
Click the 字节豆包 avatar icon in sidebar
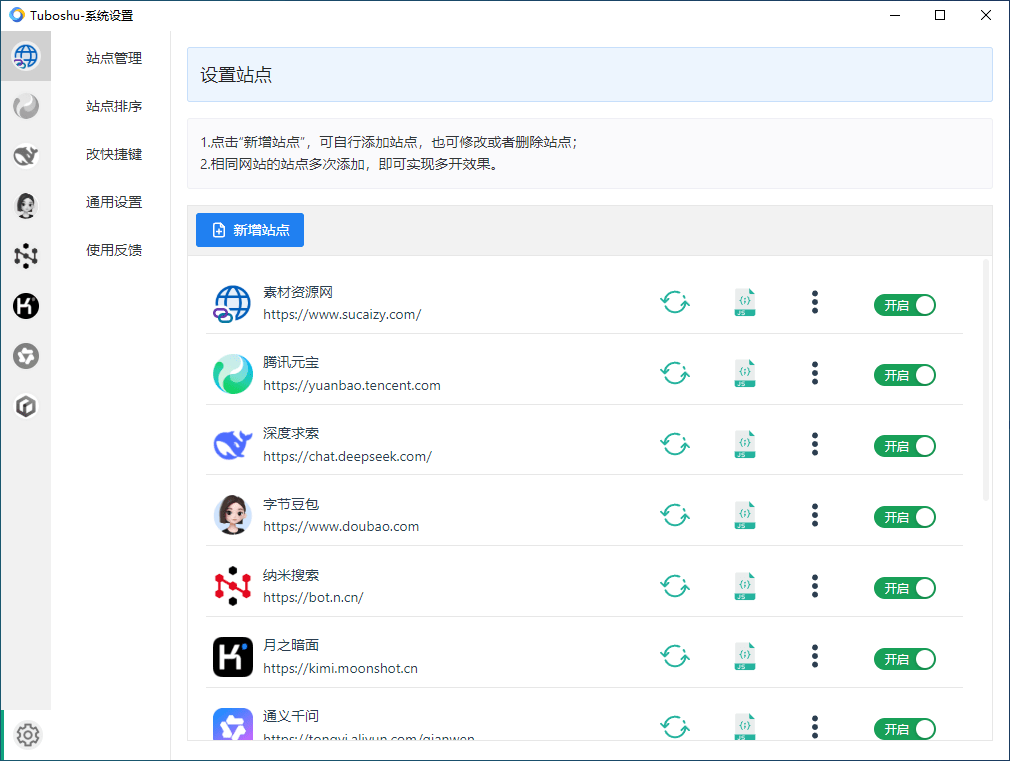[26, 205]
